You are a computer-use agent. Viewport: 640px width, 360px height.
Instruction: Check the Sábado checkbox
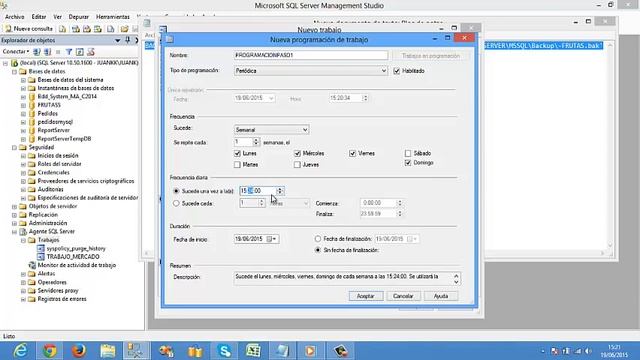(x=408, y=153)
